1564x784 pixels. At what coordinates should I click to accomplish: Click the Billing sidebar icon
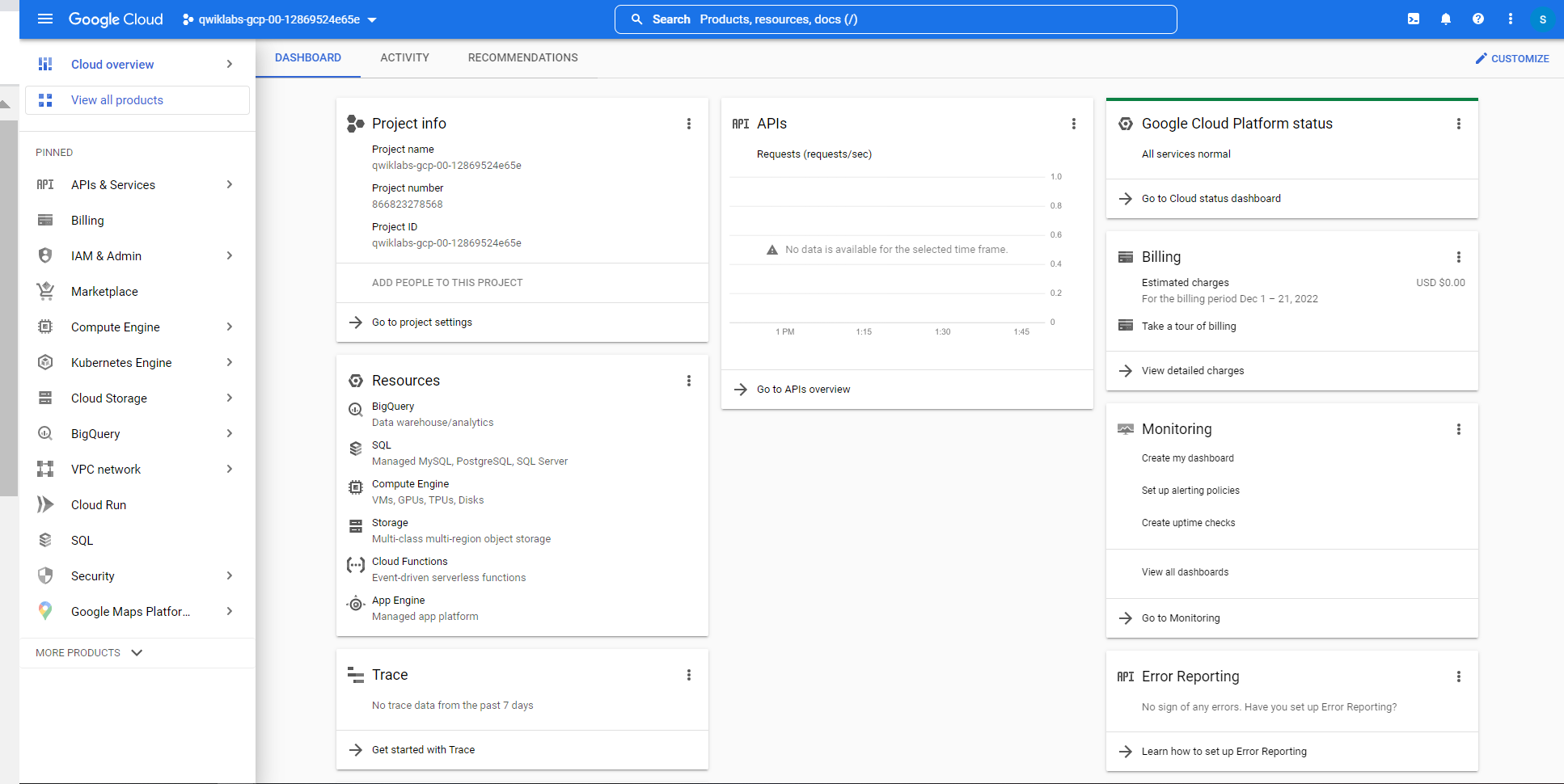coord(45,220)
